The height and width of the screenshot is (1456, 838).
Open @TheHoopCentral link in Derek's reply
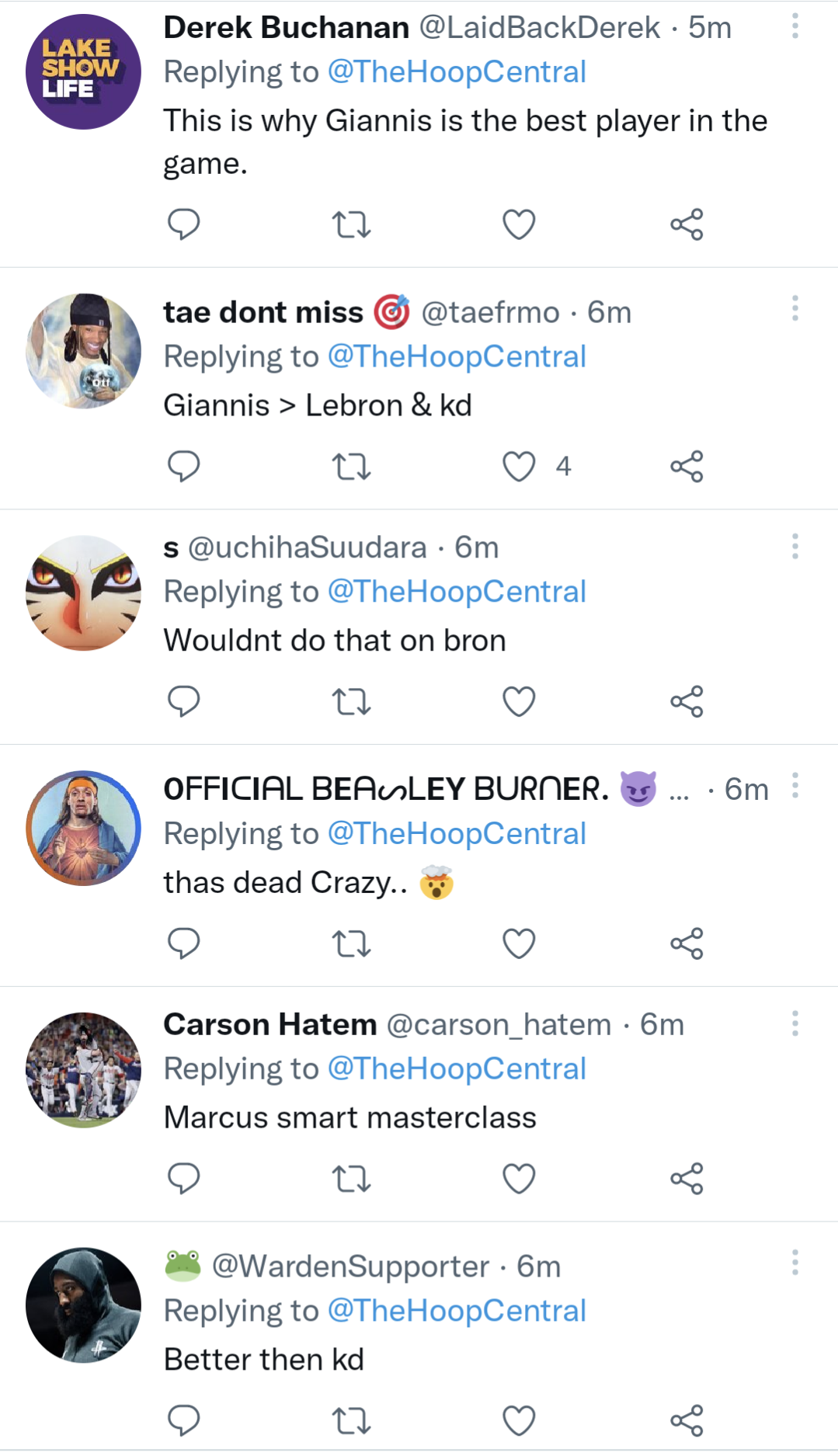tap(457, 72)
